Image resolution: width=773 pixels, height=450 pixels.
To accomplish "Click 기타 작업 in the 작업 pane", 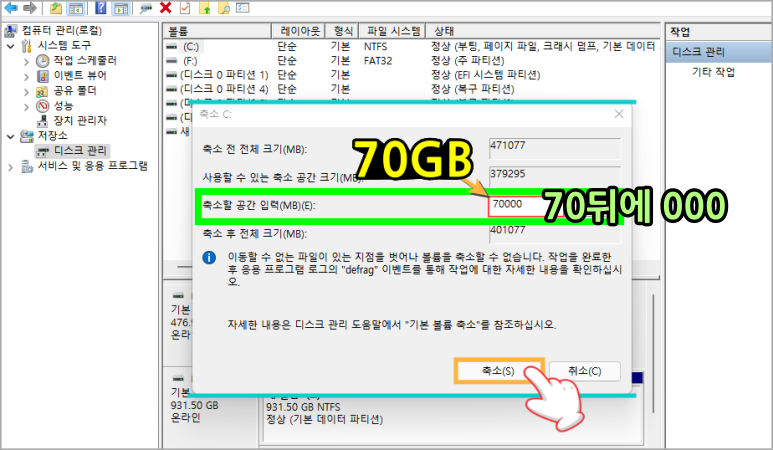I will (x=713, y=72).
